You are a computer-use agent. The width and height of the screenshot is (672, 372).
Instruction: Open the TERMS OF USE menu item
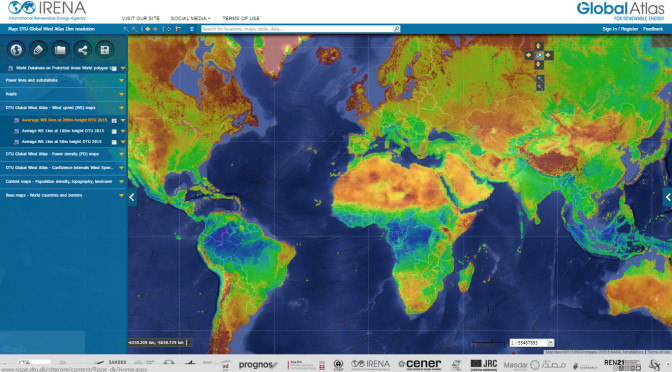240,18
